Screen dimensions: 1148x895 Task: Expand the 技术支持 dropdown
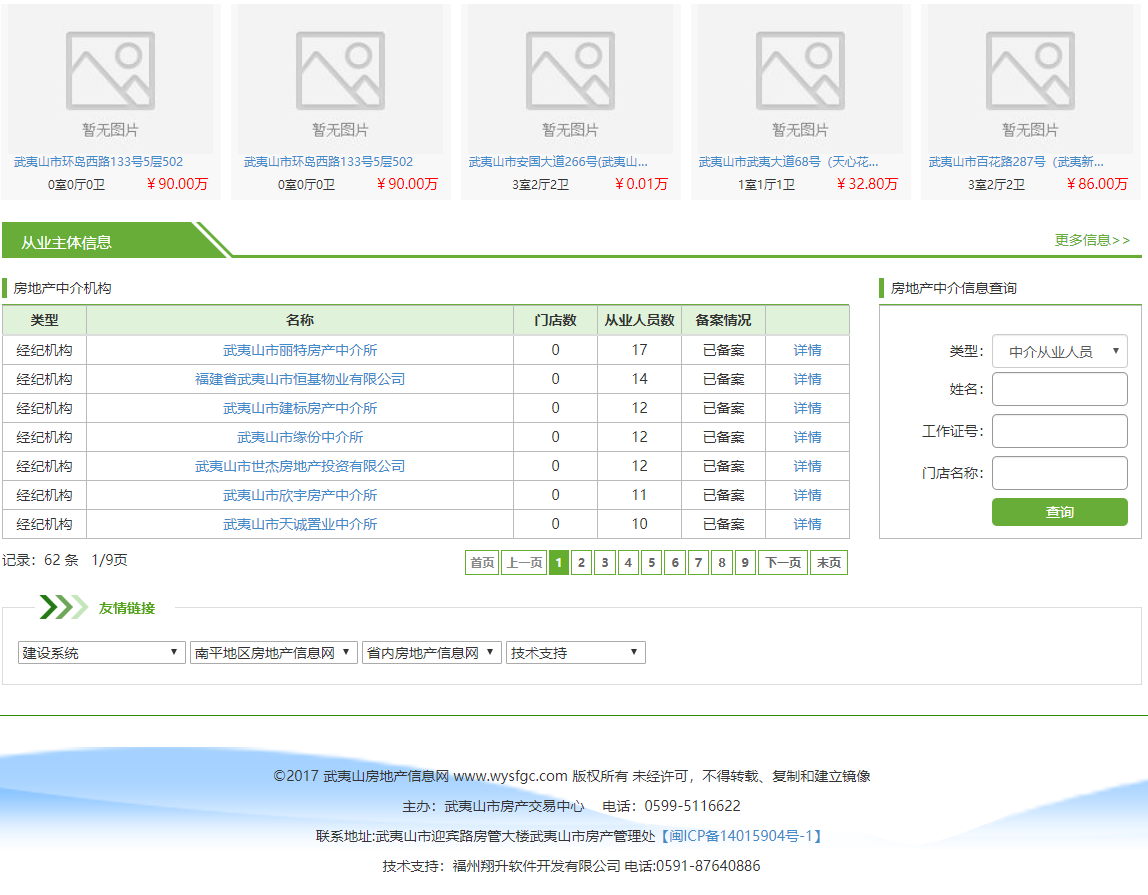pyautogui.click(x=575, y=653)
